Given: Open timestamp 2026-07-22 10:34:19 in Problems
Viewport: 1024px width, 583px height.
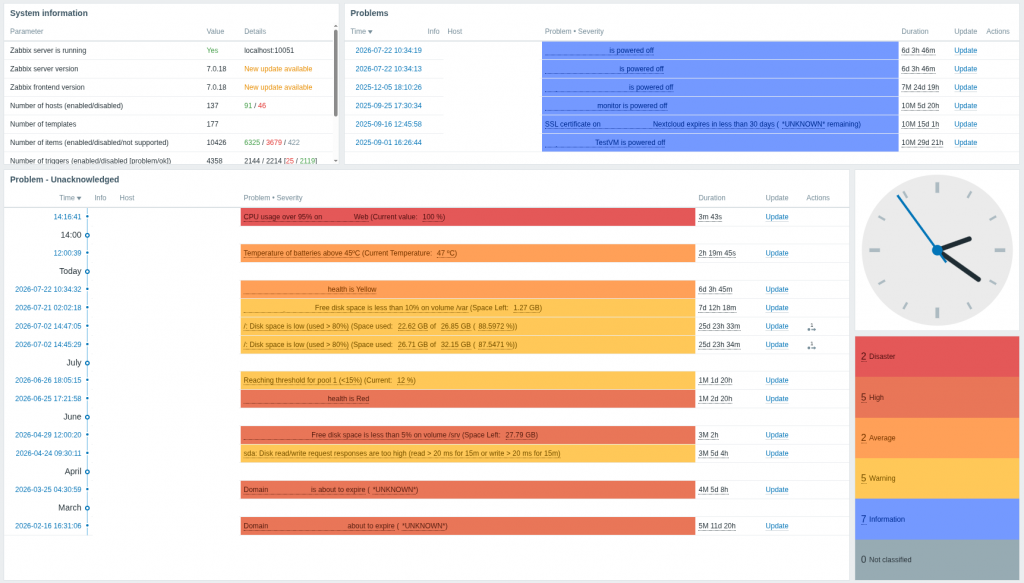Looking at the screenshot, I should coord(389,50).
